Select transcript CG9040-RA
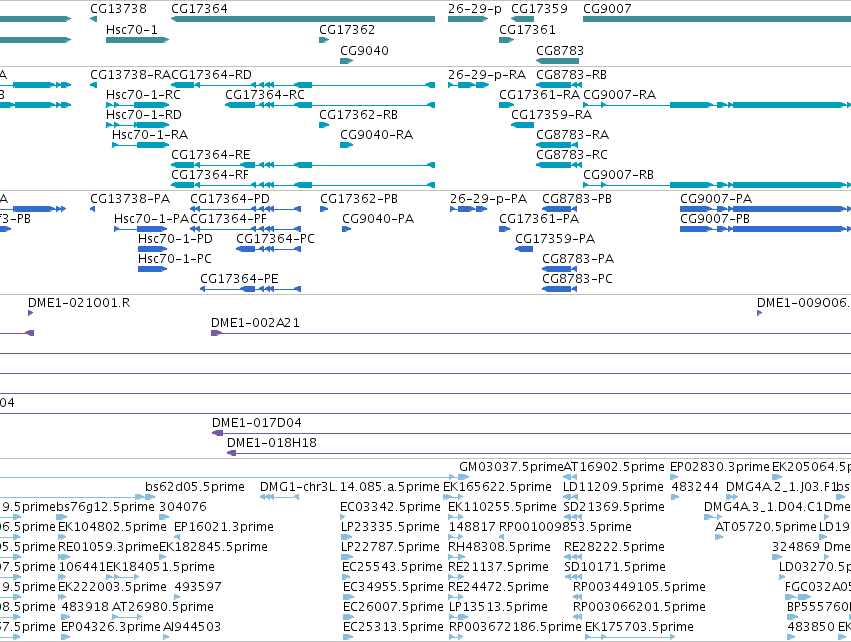 tap(347, 145)
